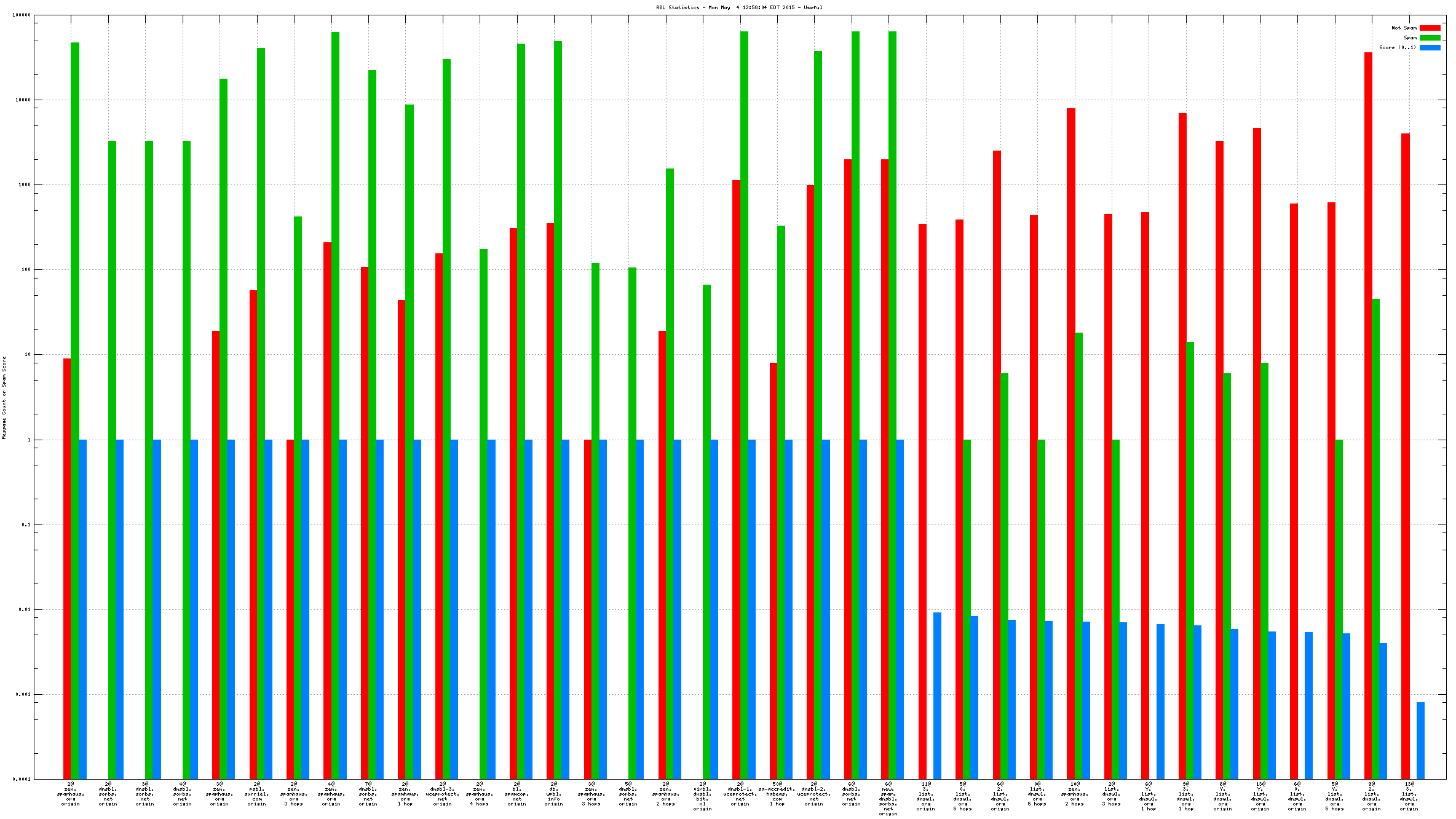Click the 7@ dnsbl.sorbs.net origin label
Image resolution: width=1456 pixels, height=819 pixels.
pyautogui.click(x=368, y=794)
